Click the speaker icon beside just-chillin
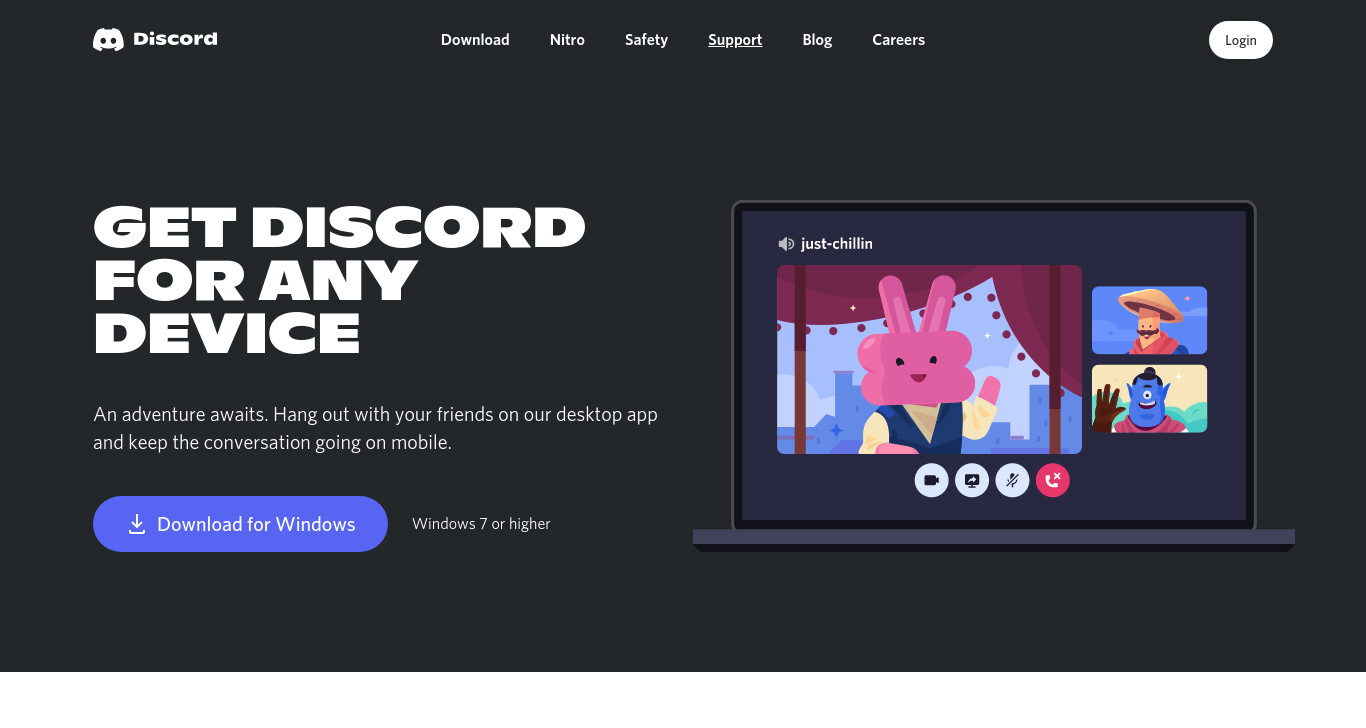1366x728 pixels. click(786, 244)
